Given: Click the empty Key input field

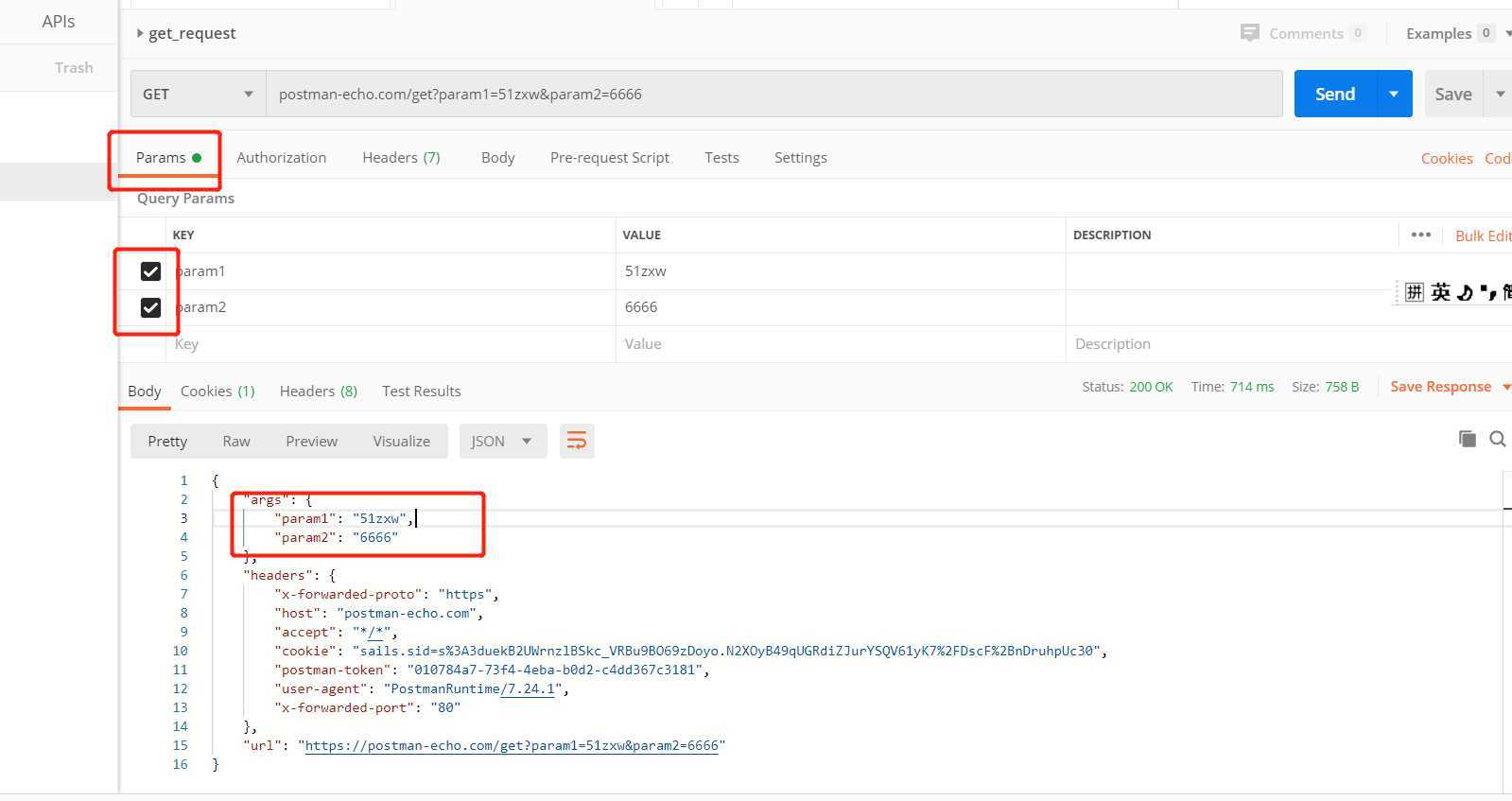Looking at the screenshot, I should [391, 344].
